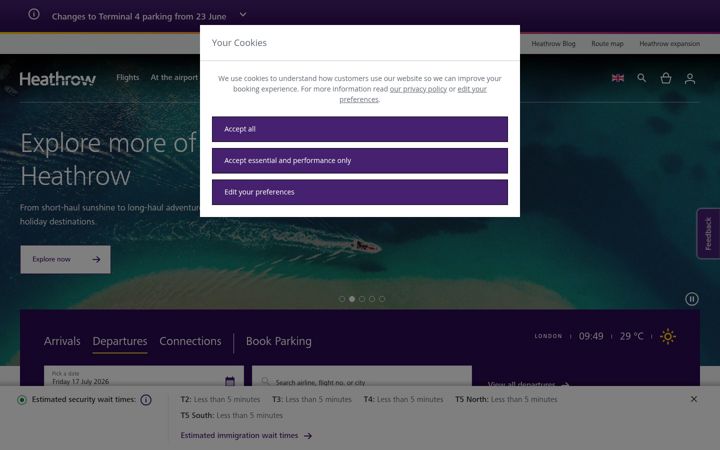Click the Heathrow logo
The image size is (720, 450).
click(57, 79)
